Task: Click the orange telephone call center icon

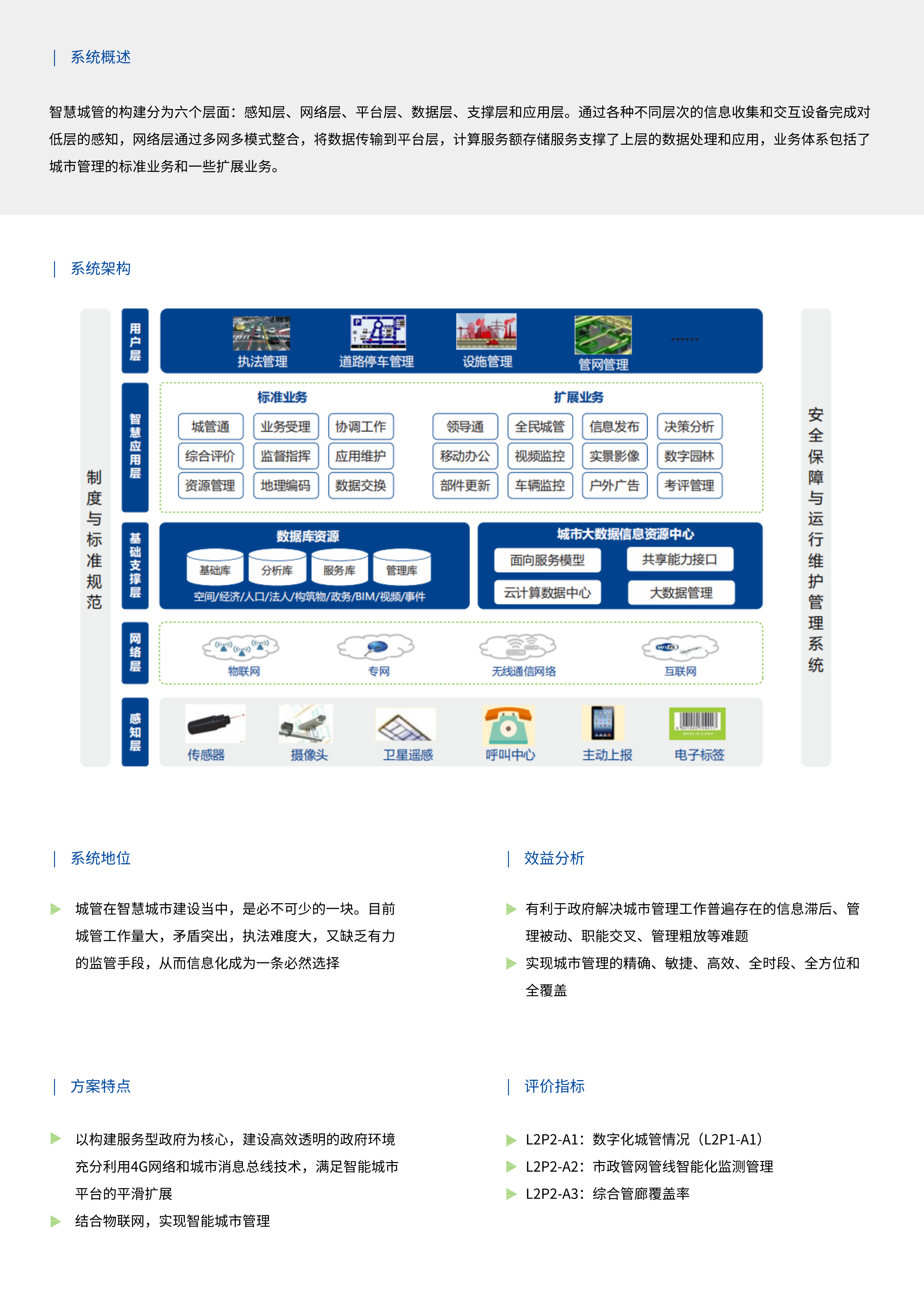Action: pos(509,725)
